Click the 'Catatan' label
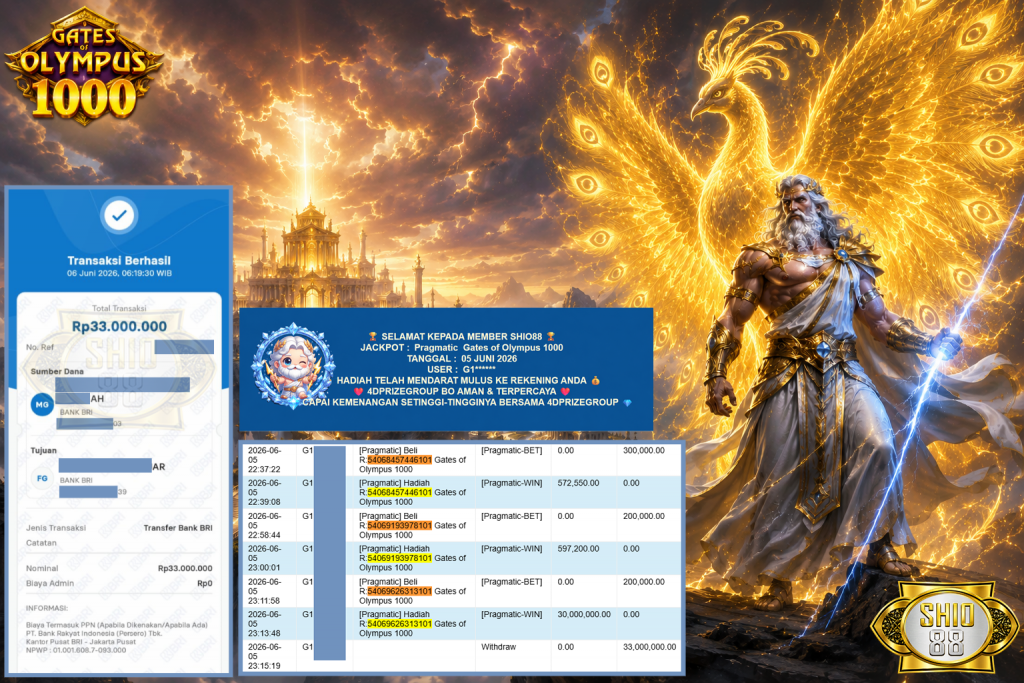This screenshot has height=683, width=1024. pyautogui.click(x=41, y=543)
